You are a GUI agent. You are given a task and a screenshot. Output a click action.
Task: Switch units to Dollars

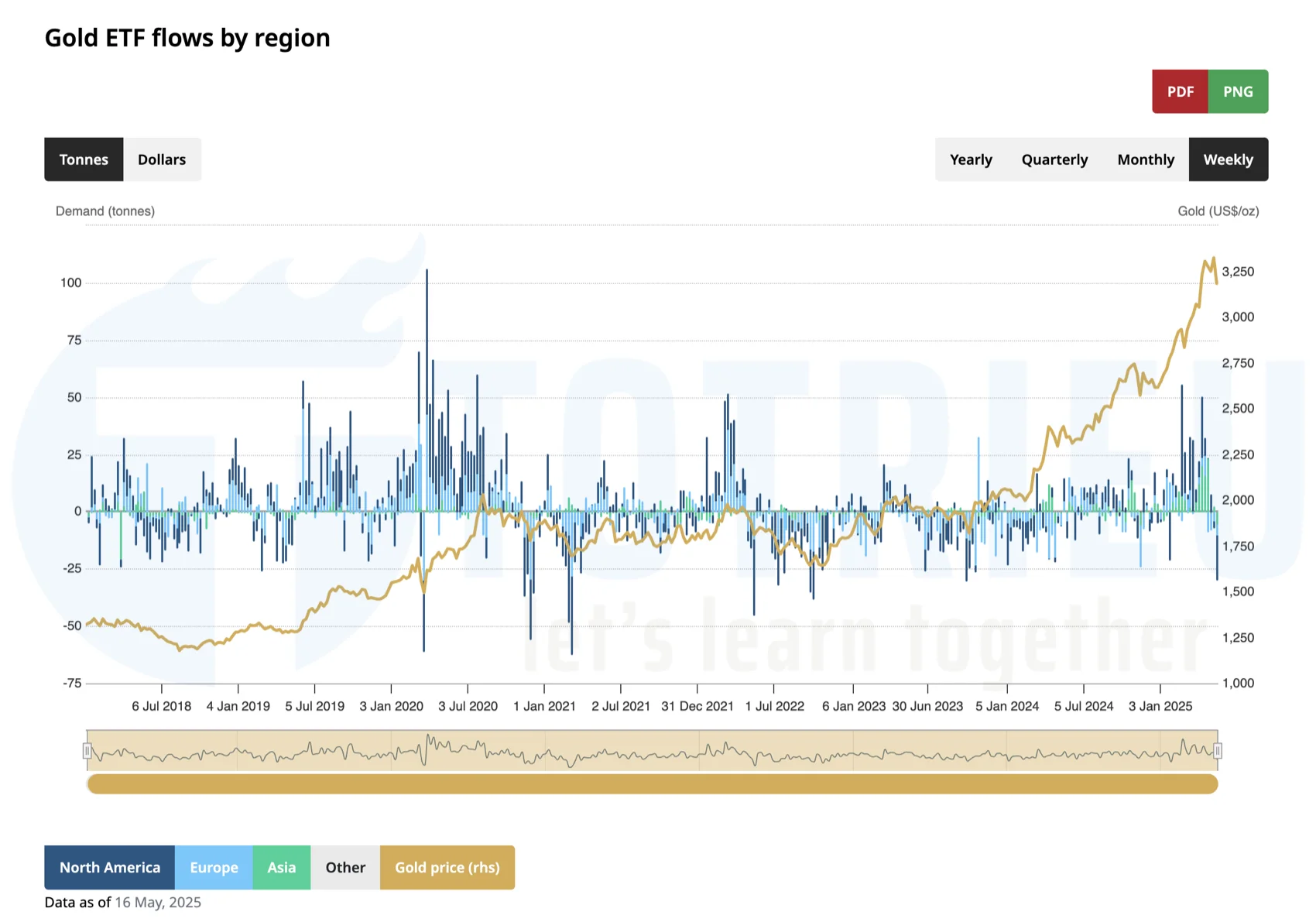point(162,159)
